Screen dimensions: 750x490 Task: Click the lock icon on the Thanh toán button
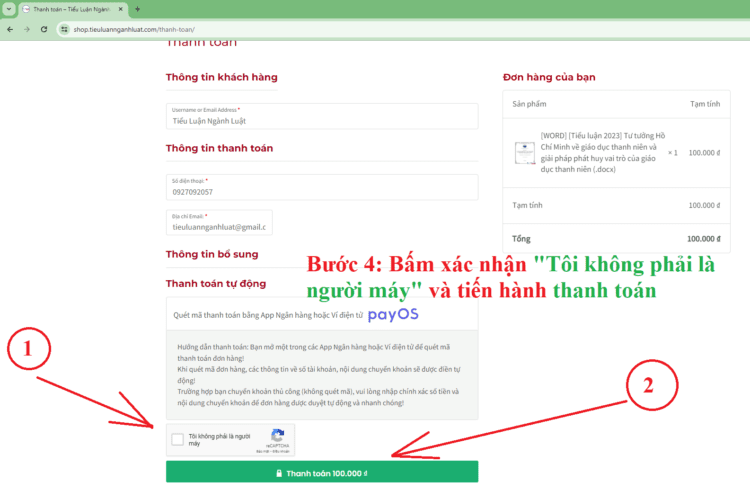(x=279, y=473)
